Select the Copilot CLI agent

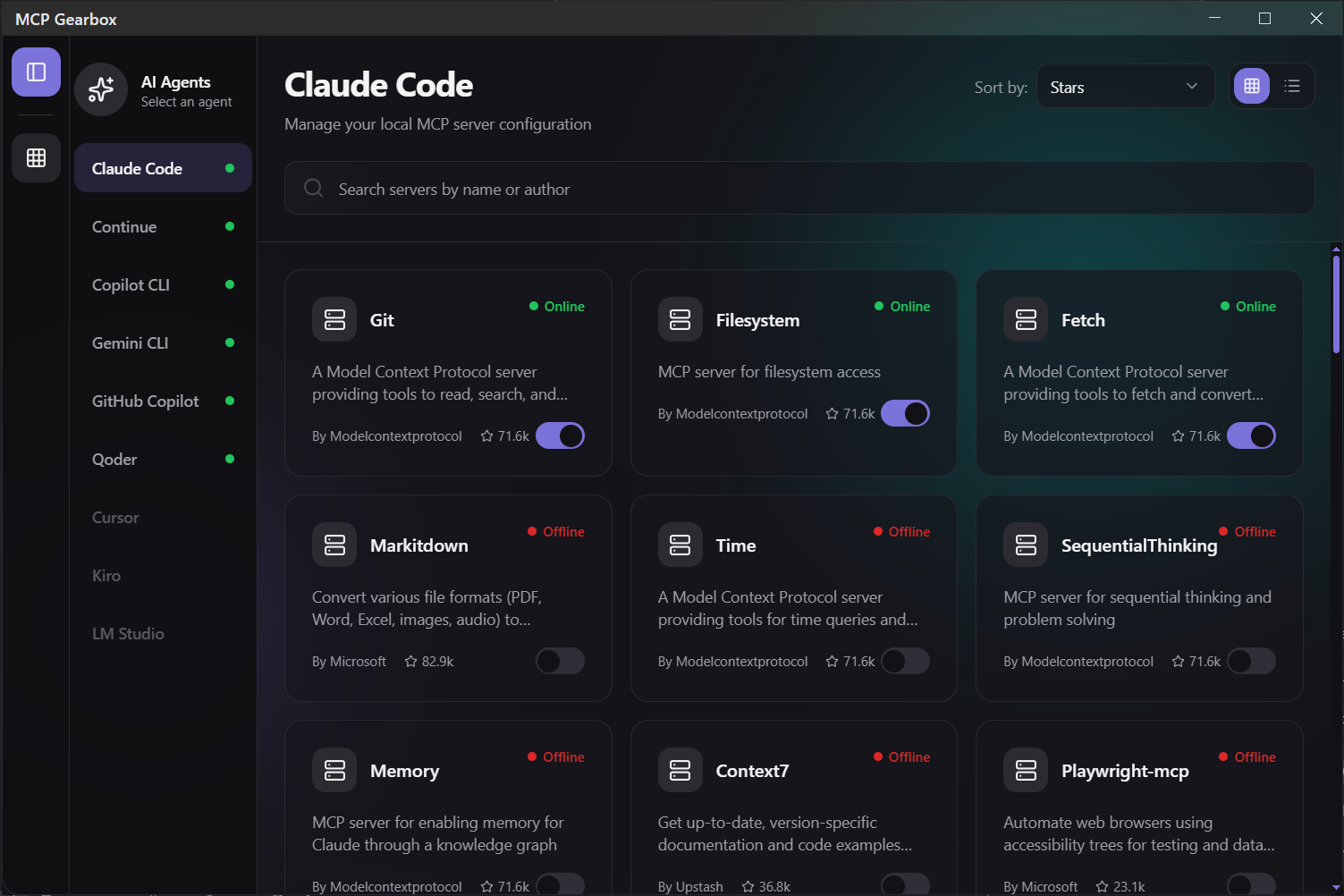pos(163,284)
